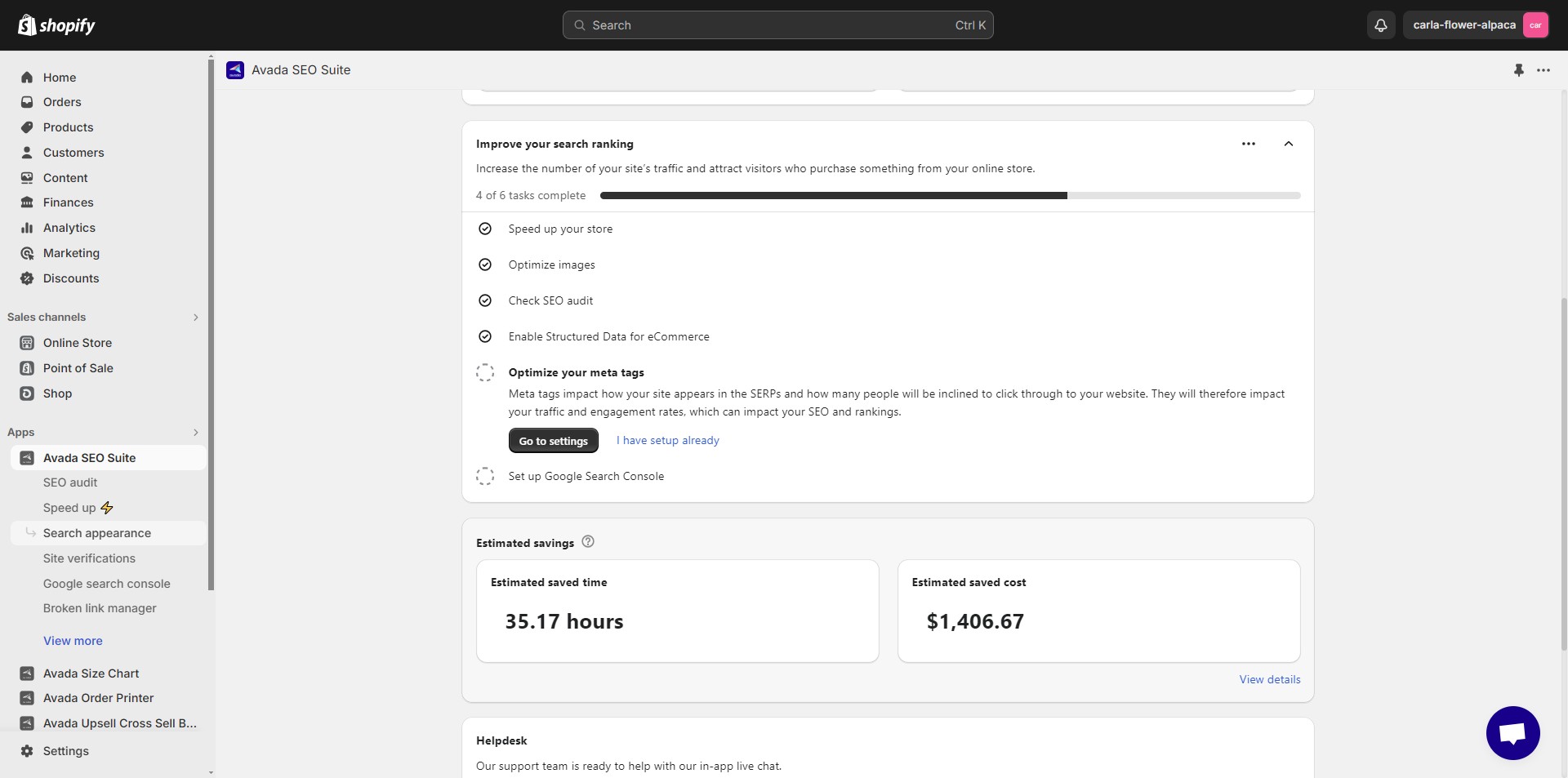The image size is (1568, 778).
Task: Click the tasks completion progress bar
Action: tap(950, 196)
